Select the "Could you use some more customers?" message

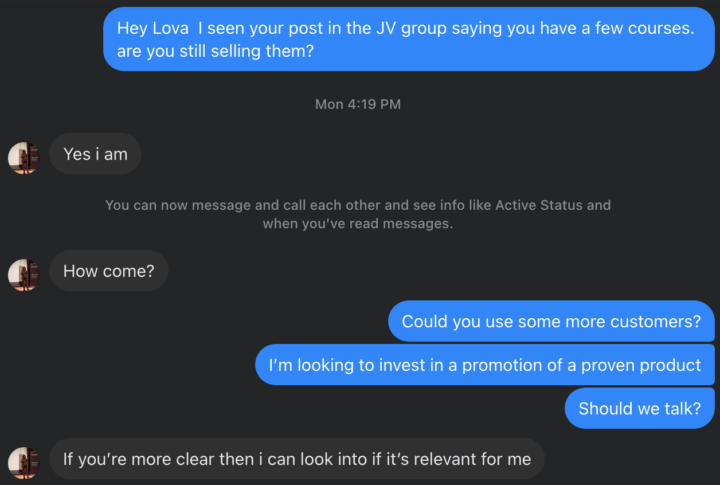click(551, 321)
